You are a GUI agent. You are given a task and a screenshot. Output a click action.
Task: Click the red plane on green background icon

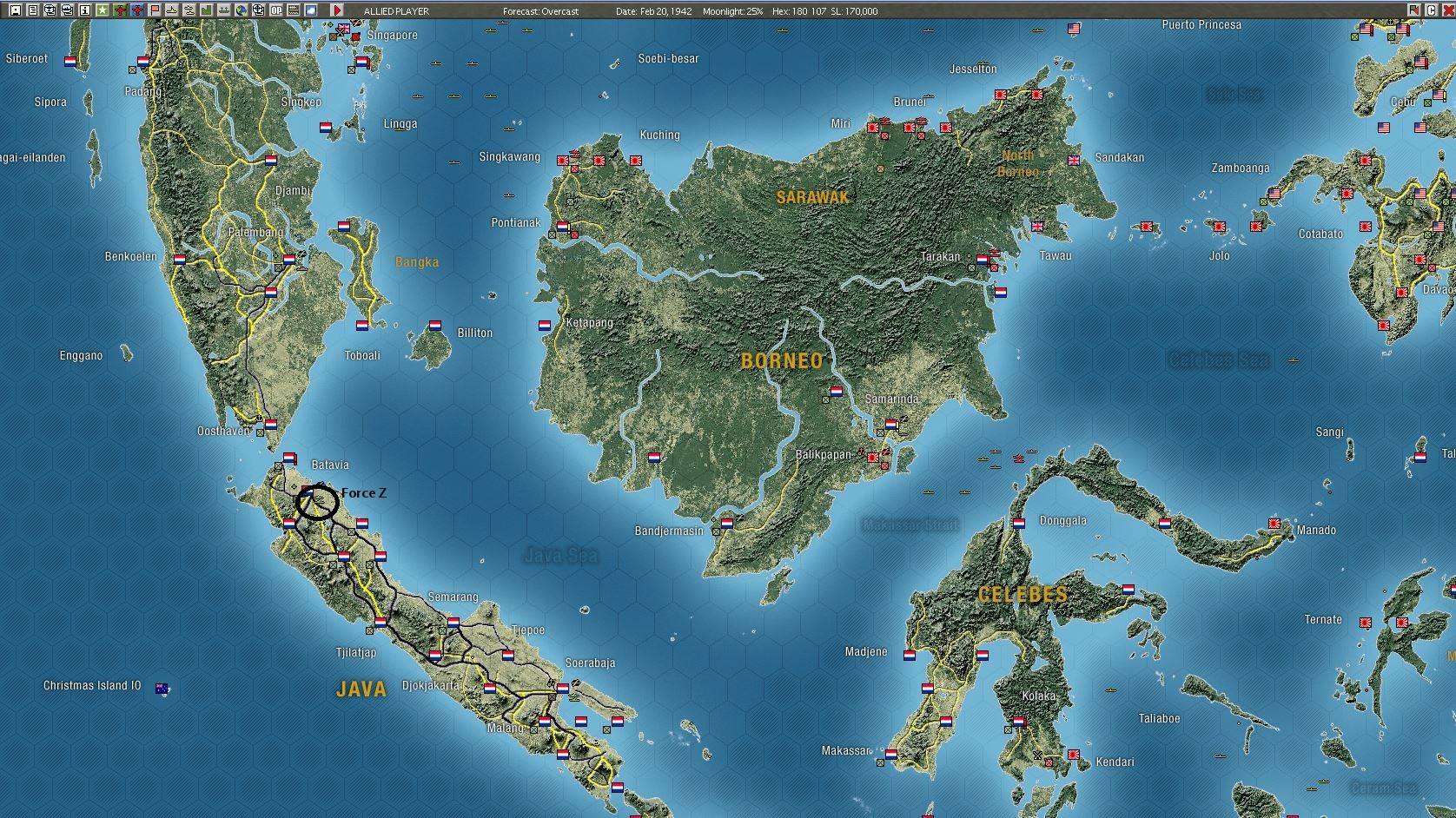coord(119,10)
